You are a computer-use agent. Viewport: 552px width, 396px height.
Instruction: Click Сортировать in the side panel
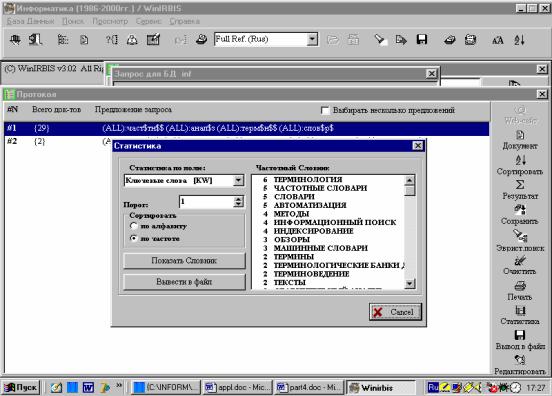(x=520, y=165)
